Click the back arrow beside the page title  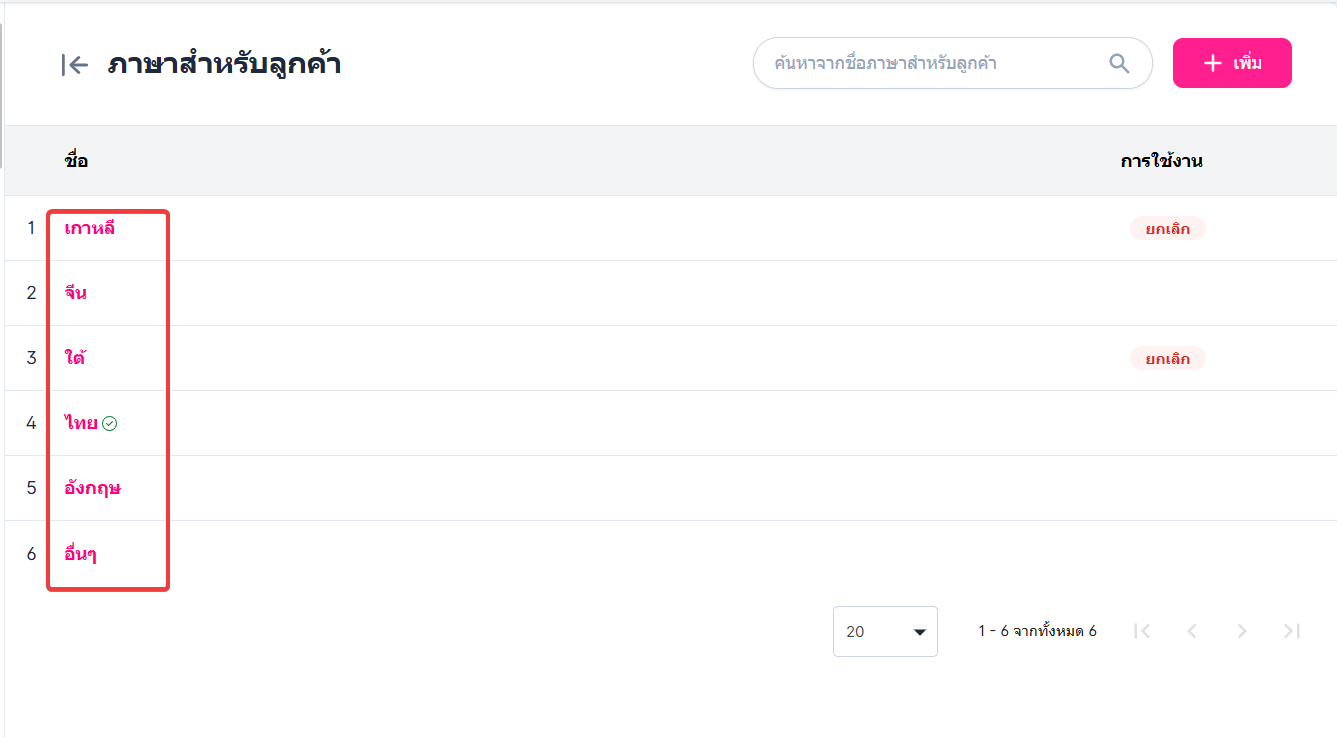pyautogui.click(x=75, y=65)
